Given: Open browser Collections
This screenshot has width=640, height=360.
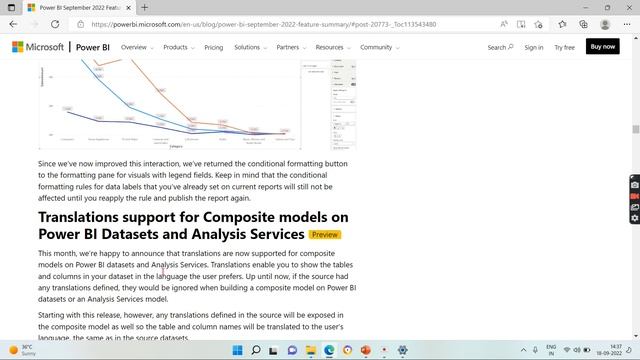Looking at the screenshot, I should (x=583, y=24).
